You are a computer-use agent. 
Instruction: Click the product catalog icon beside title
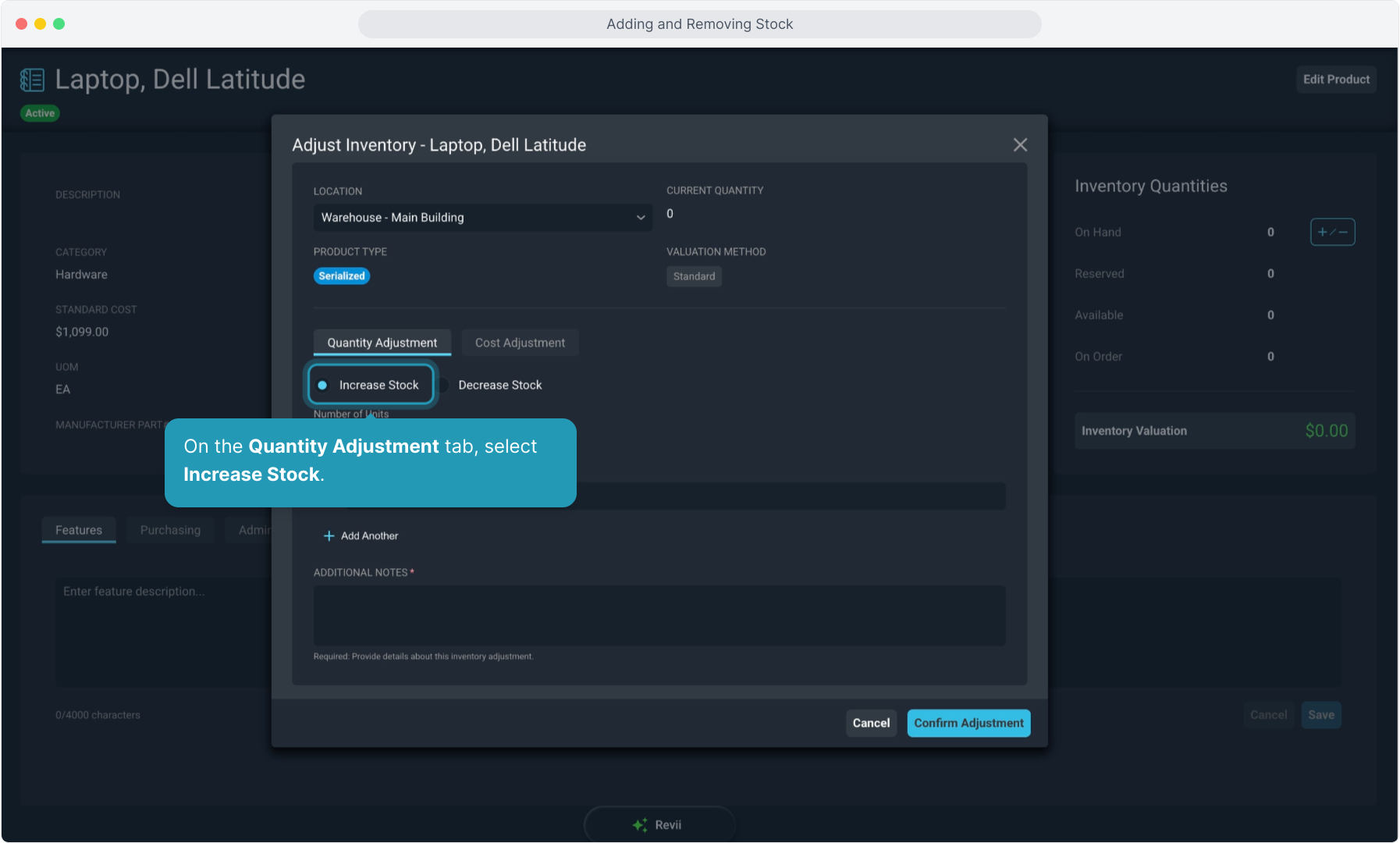pos(32,80)
